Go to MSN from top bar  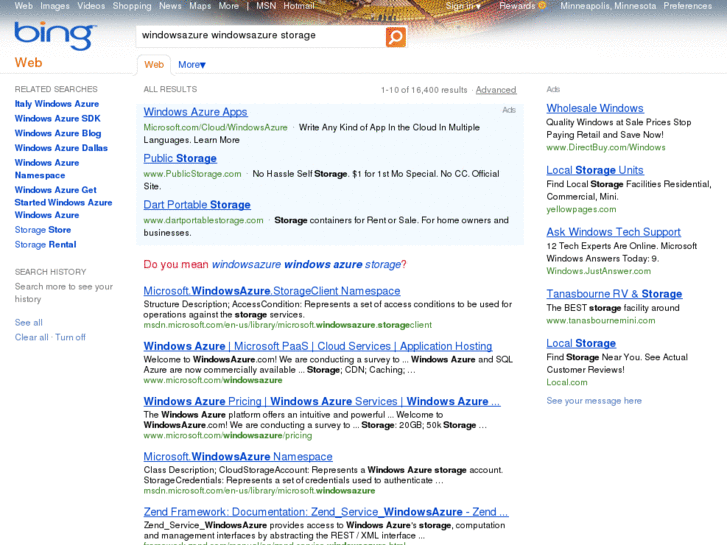[x=266, y=6]
